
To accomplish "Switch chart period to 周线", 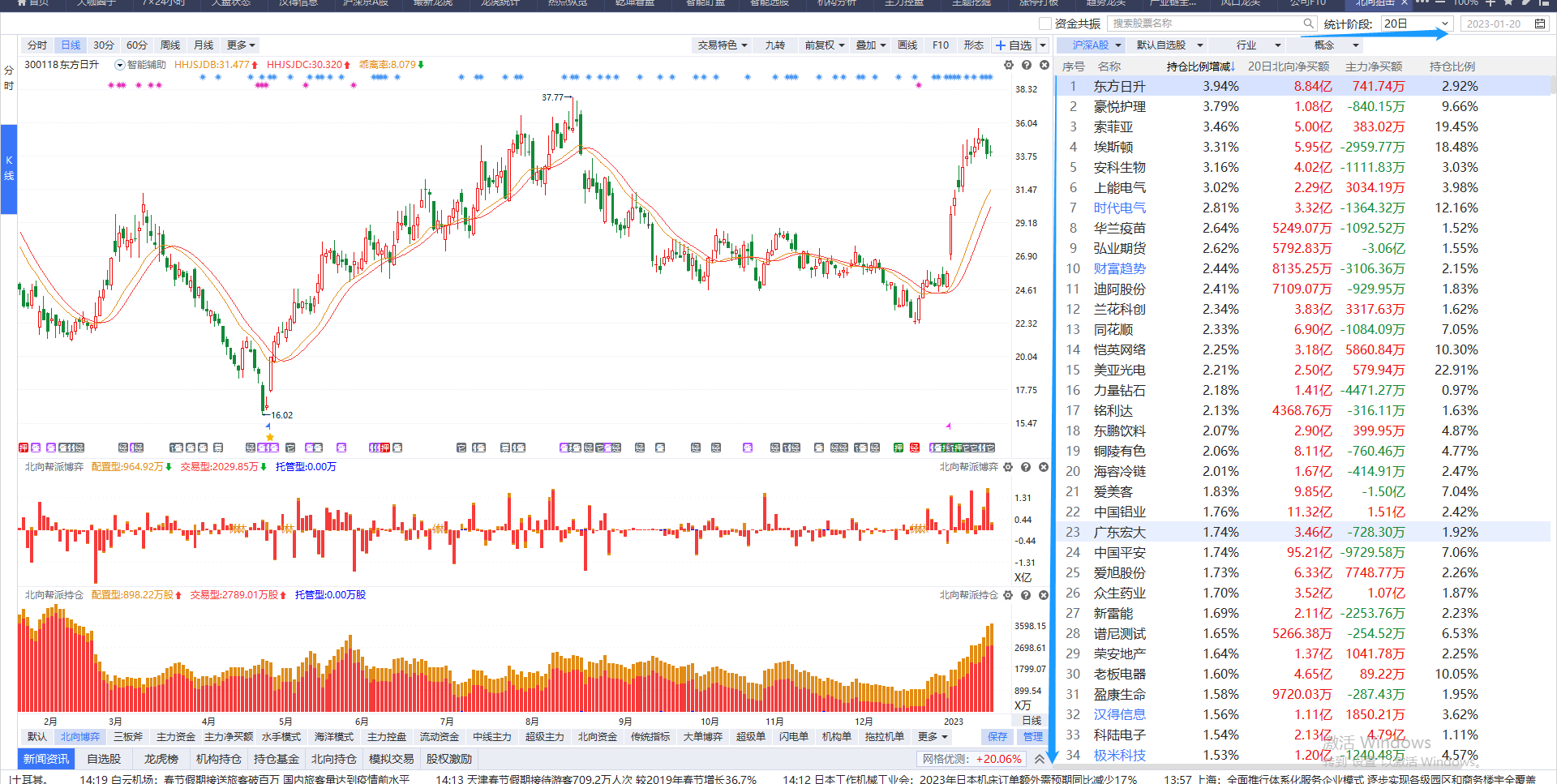I will 170,45.
